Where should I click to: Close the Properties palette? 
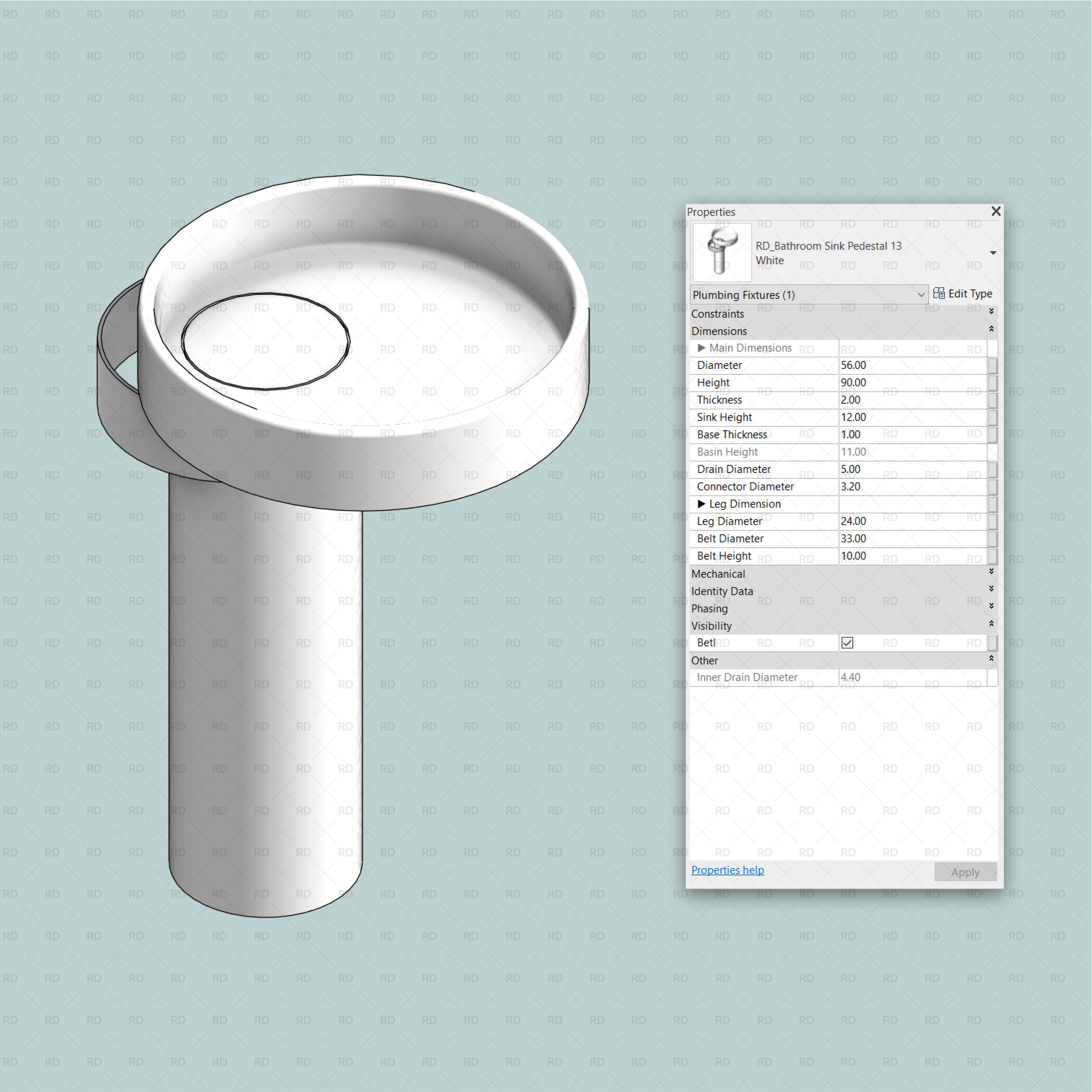click(x=996, y=211)
